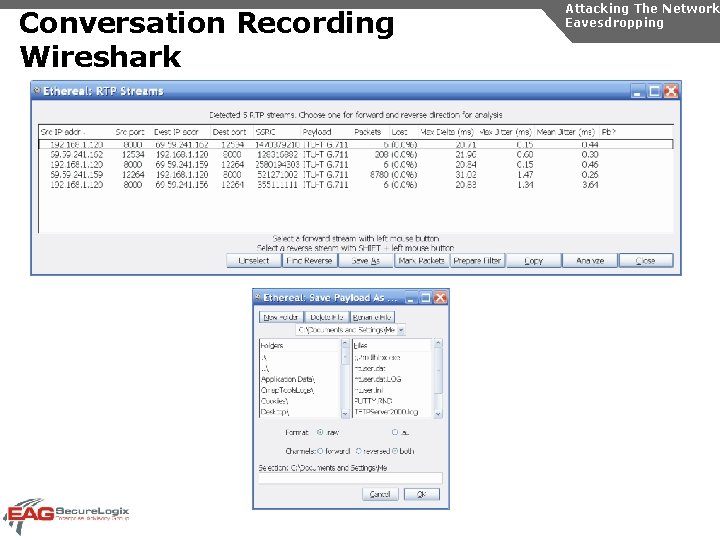The image size is (720, 540).
Task: Click the Save Payload As title bar icon
Action: point(258,298)
